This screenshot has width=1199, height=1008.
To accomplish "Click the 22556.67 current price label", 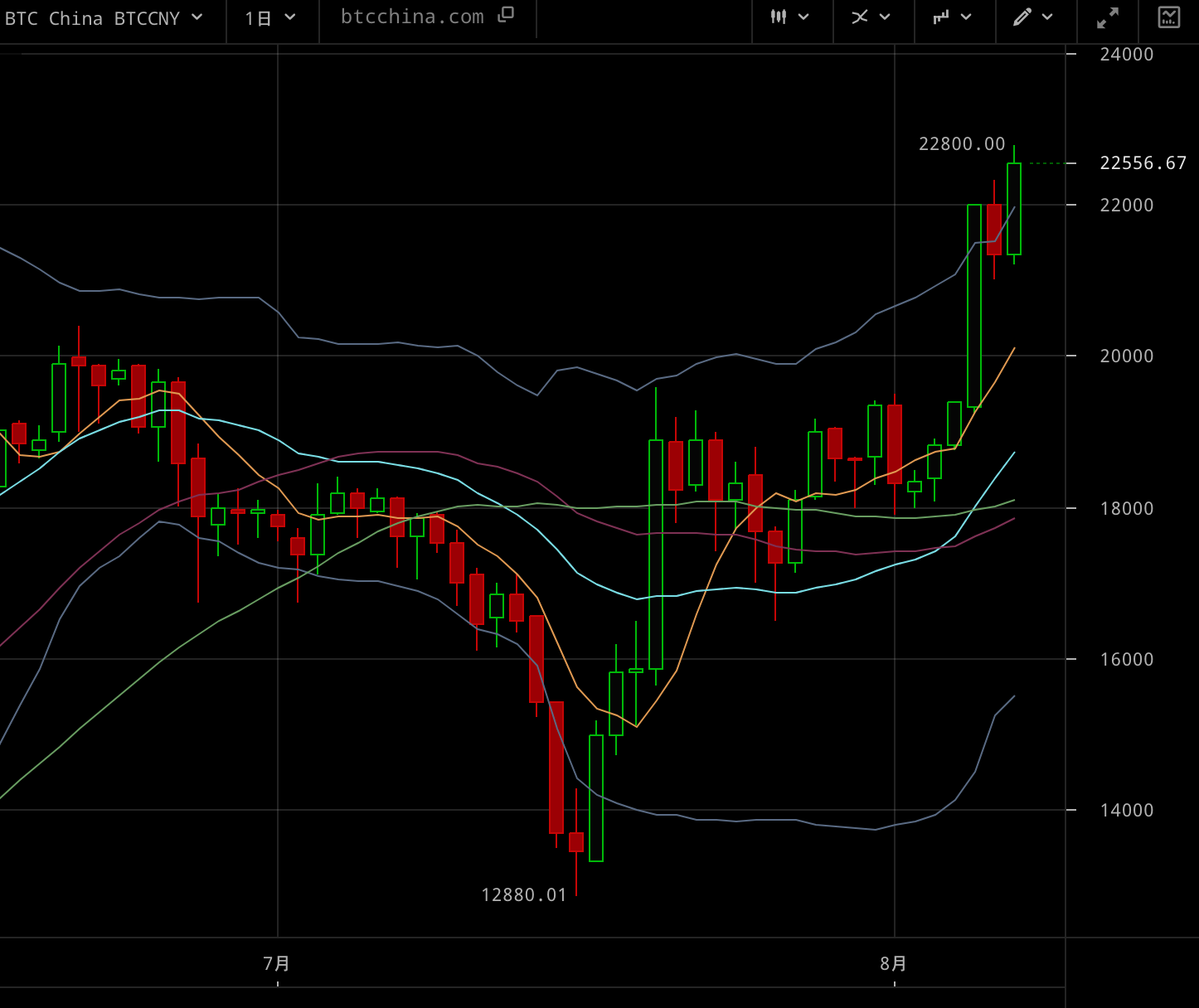I will pos(1143,163).
